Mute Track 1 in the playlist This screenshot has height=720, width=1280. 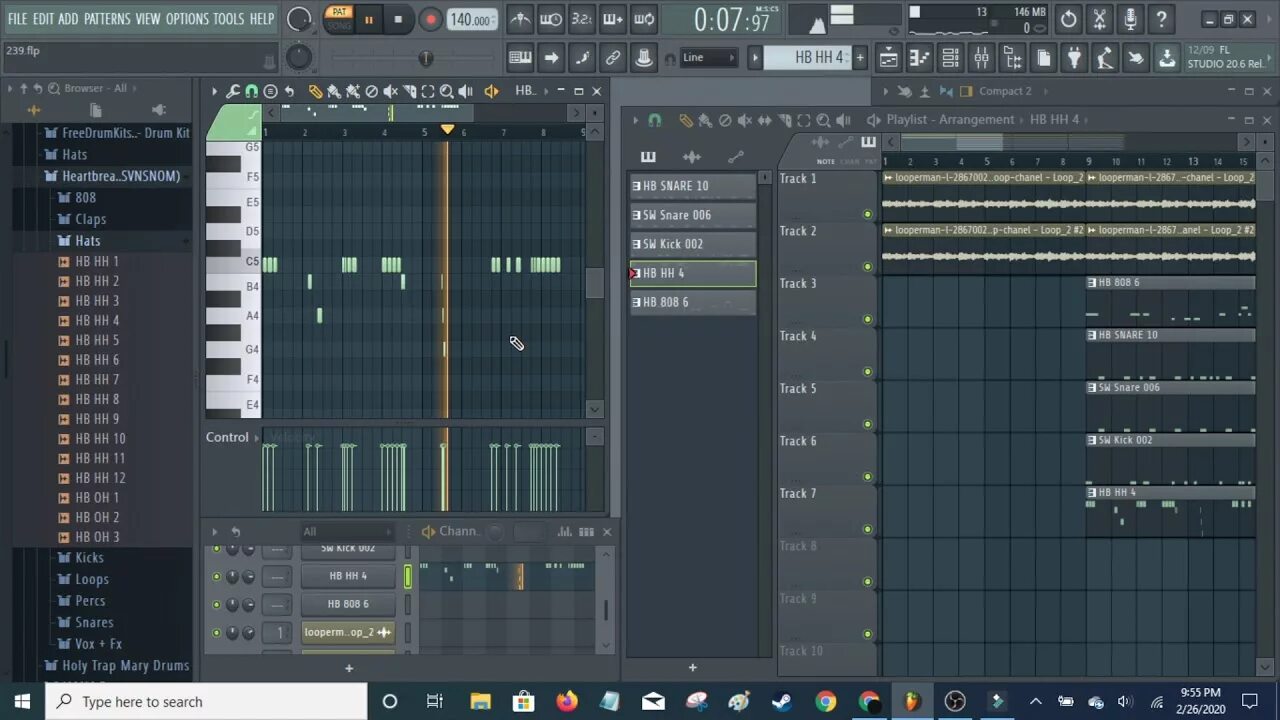pyautogui.click(x=867, y=214)
